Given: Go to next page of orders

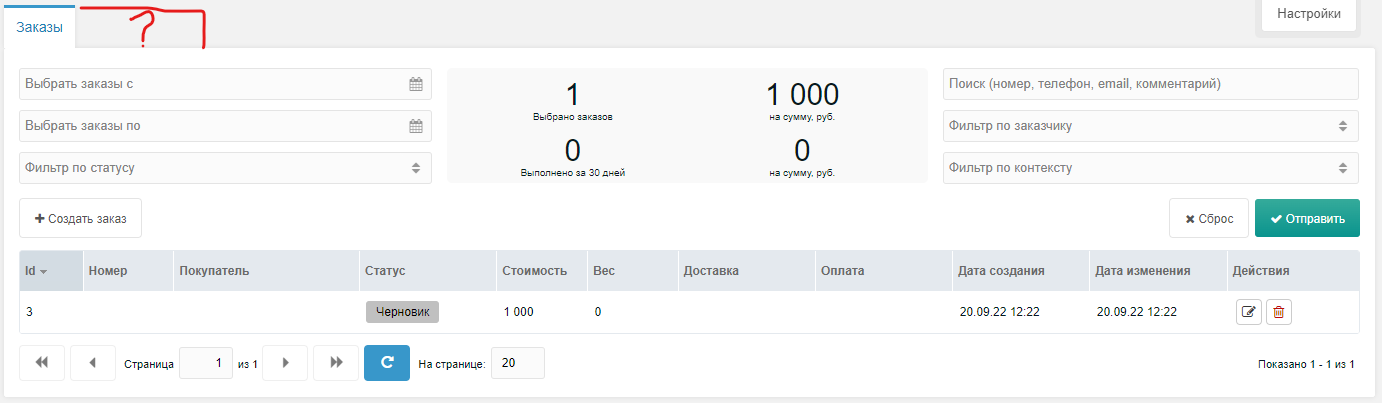Looking at the screenshot, I should click(285, 363).
